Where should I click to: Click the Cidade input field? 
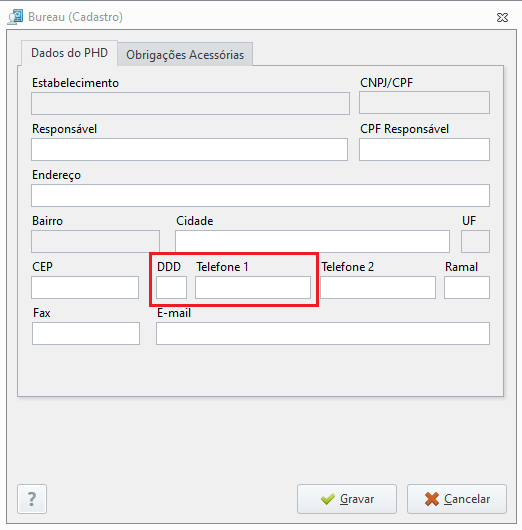point(312,241)
